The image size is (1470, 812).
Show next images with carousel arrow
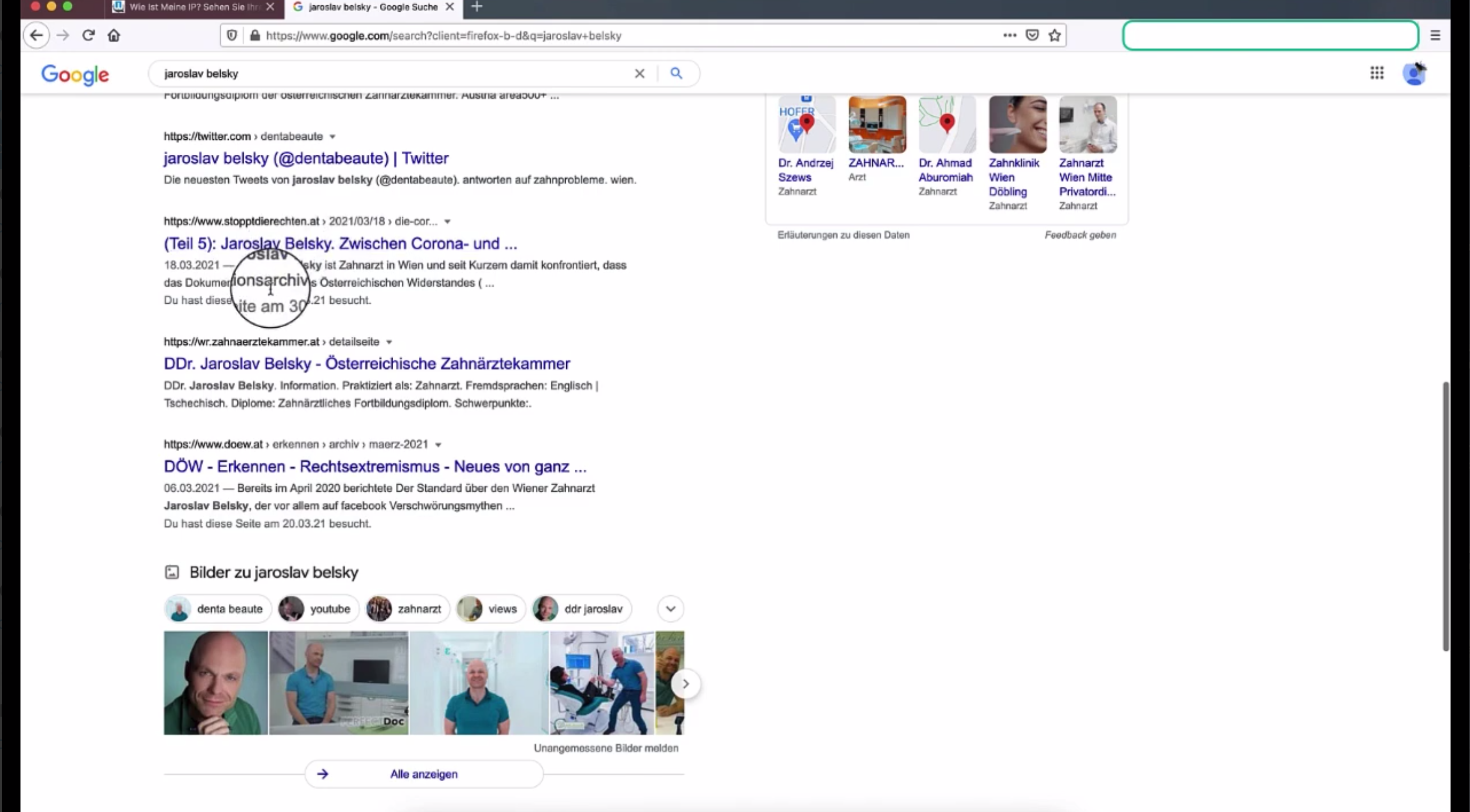click(x=686, y=683)
